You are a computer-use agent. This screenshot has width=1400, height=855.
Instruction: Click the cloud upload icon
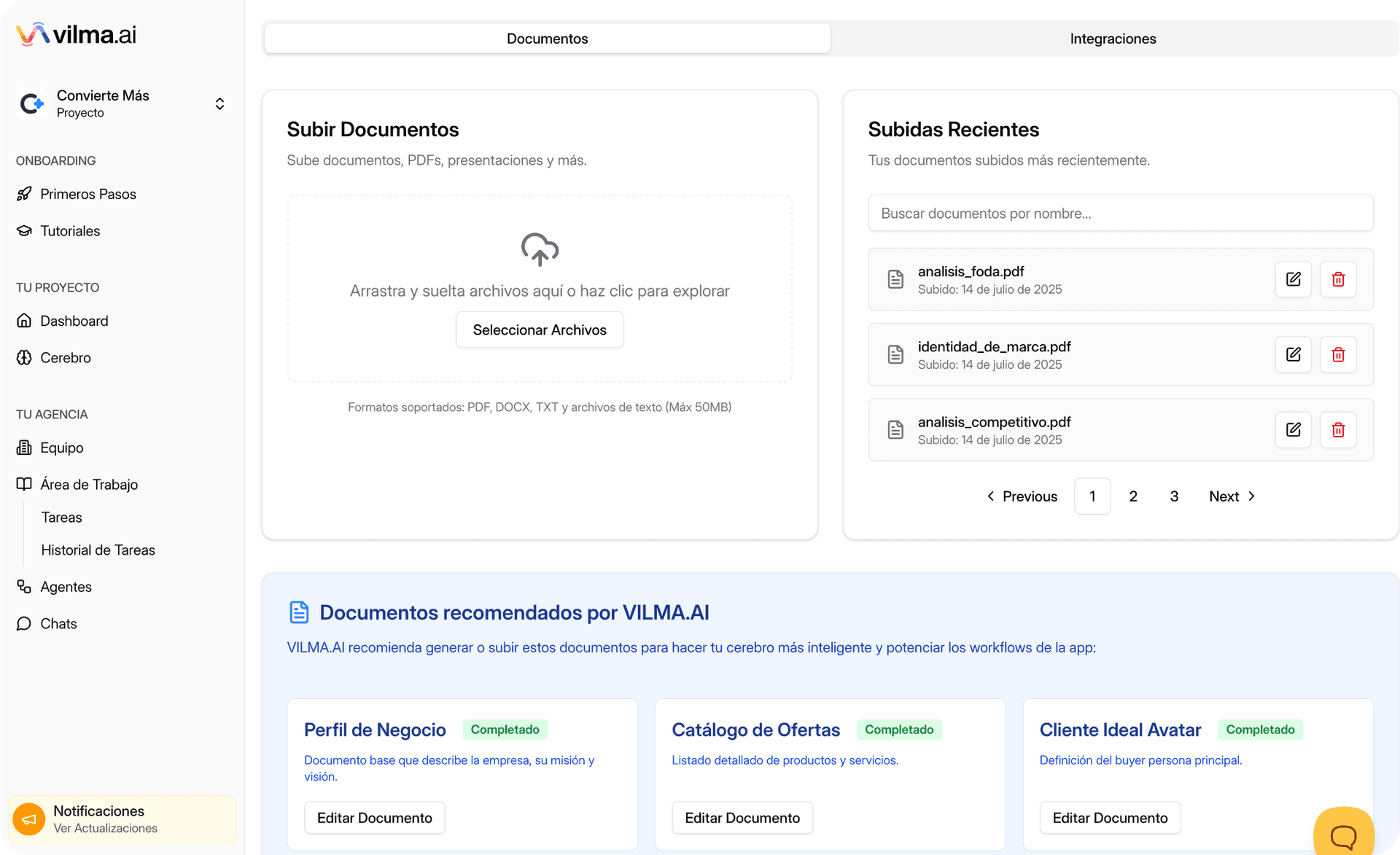[540, 249]
